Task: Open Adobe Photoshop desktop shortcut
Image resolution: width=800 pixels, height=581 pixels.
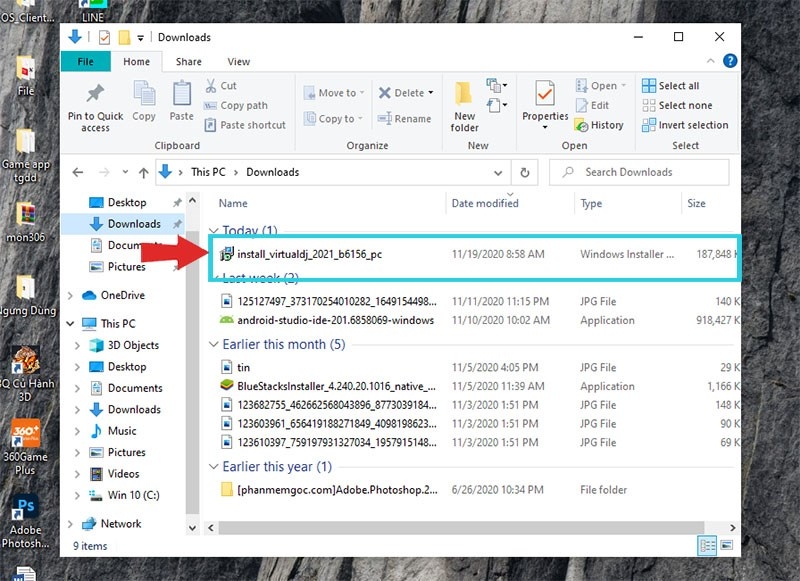Action: tap(26, 520)
